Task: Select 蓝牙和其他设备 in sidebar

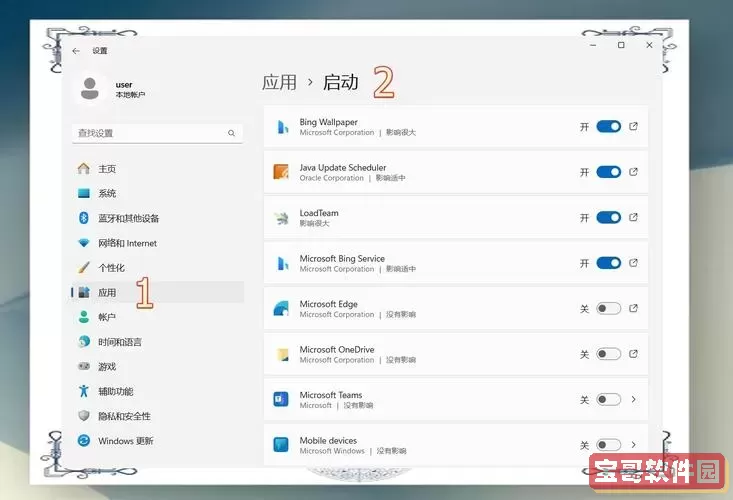Action: 158,218
